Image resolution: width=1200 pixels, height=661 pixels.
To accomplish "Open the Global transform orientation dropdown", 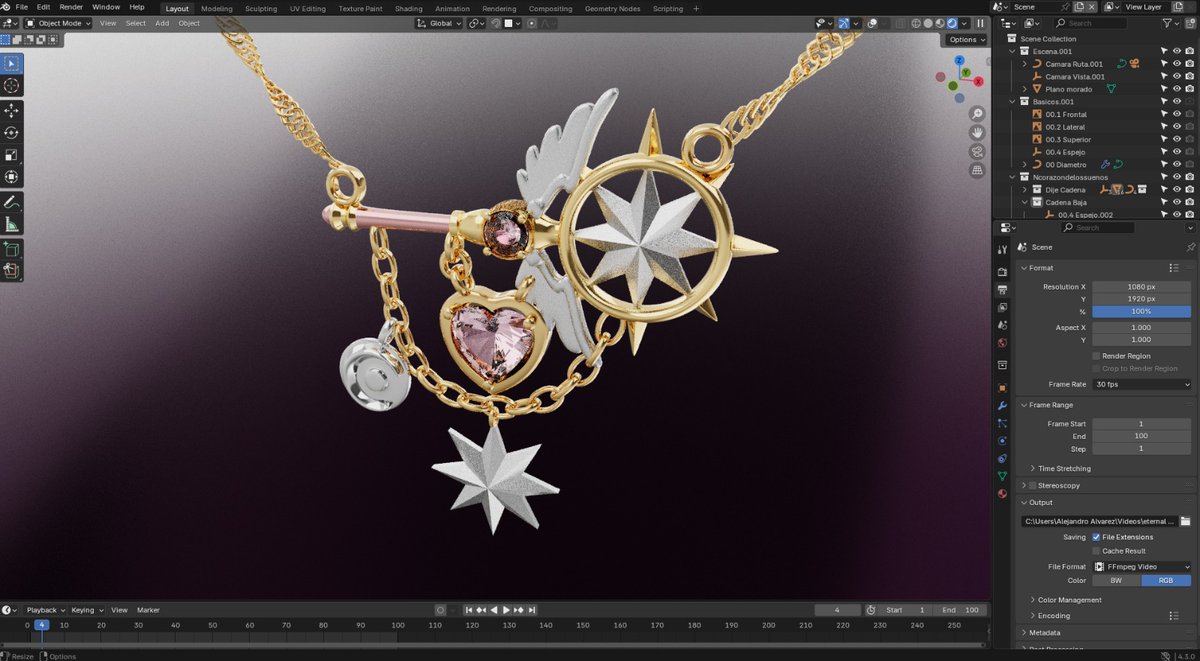I will [439, 23].
